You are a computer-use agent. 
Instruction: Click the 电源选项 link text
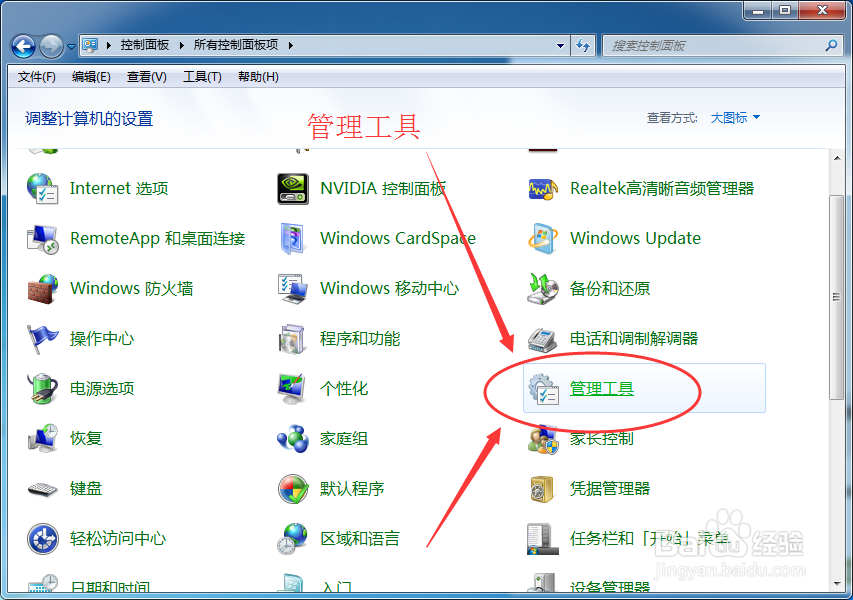click(x=102, y=389)
